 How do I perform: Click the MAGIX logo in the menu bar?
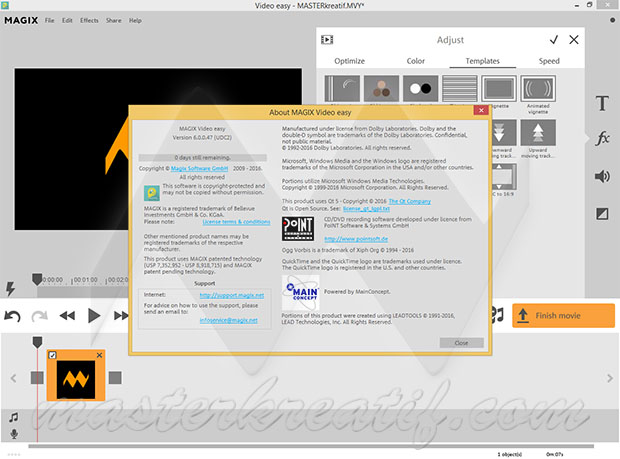pyautogui.click(x=21, y=20)
